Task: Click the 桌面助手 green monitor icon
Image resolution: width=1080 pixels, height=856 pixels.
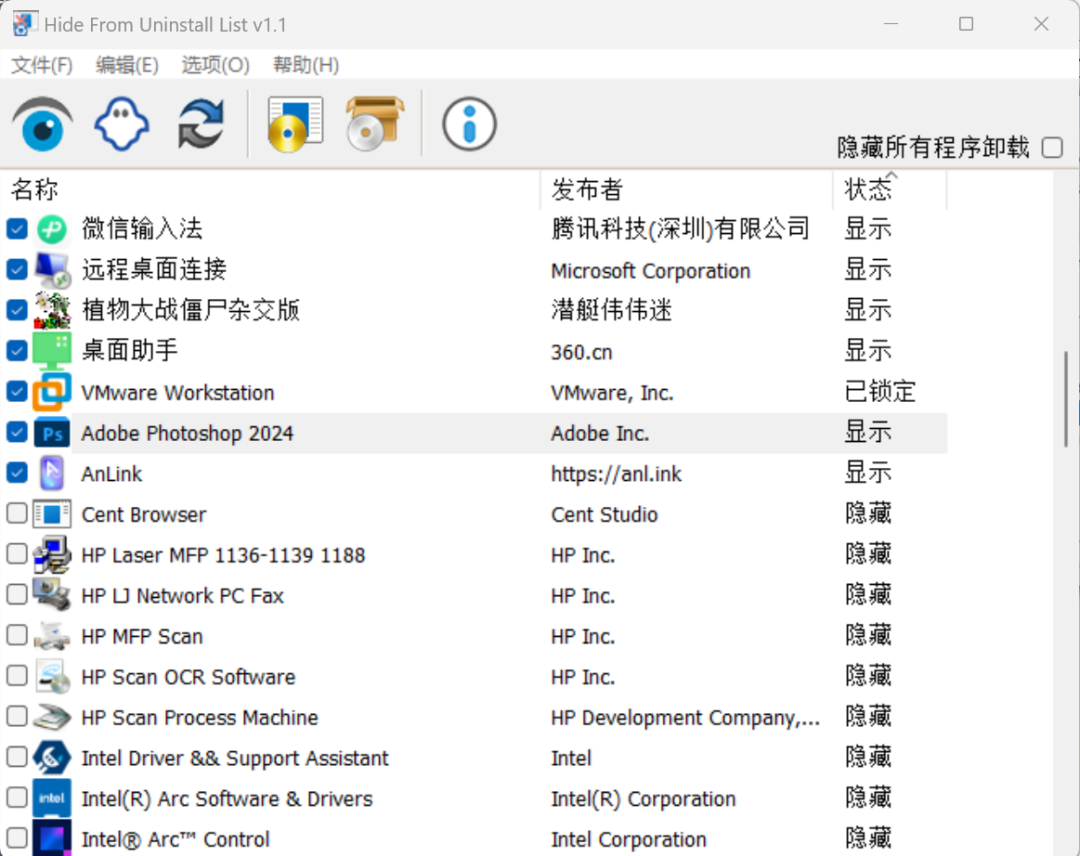Action: [x=52, y=351]
